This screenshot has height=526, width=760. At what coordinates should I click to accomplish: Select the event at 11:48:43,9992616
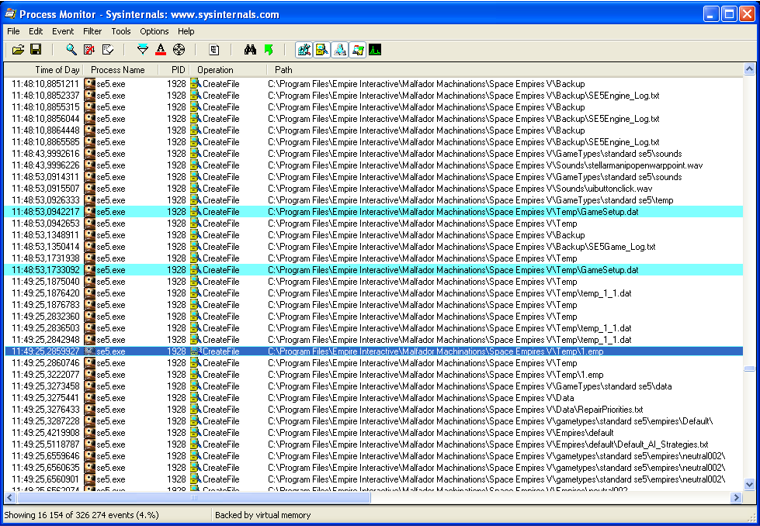[x=373, y=154]
